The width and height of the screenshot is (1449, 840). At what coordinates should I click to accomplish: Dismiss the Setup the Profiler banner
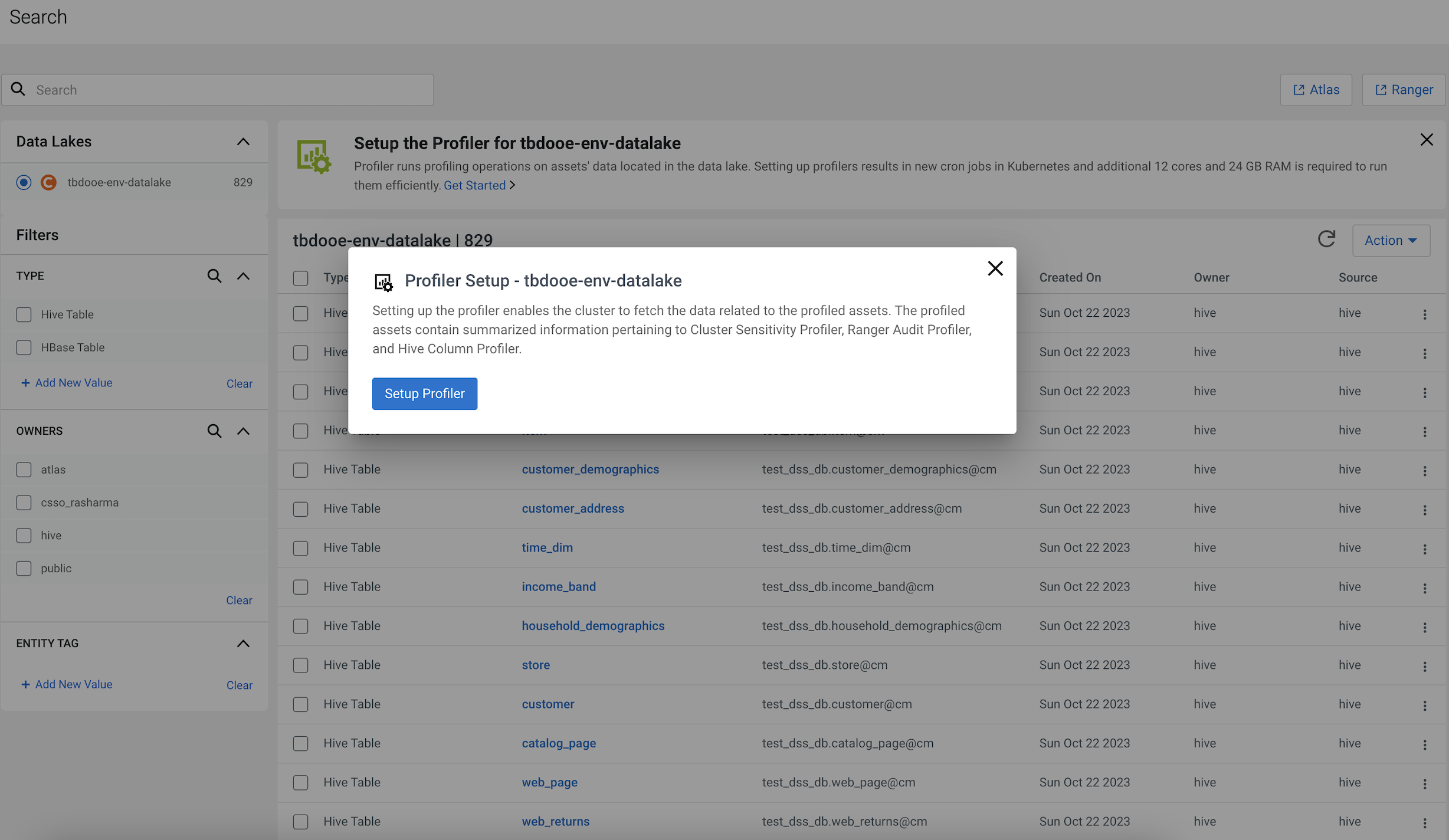[1426, 140]
